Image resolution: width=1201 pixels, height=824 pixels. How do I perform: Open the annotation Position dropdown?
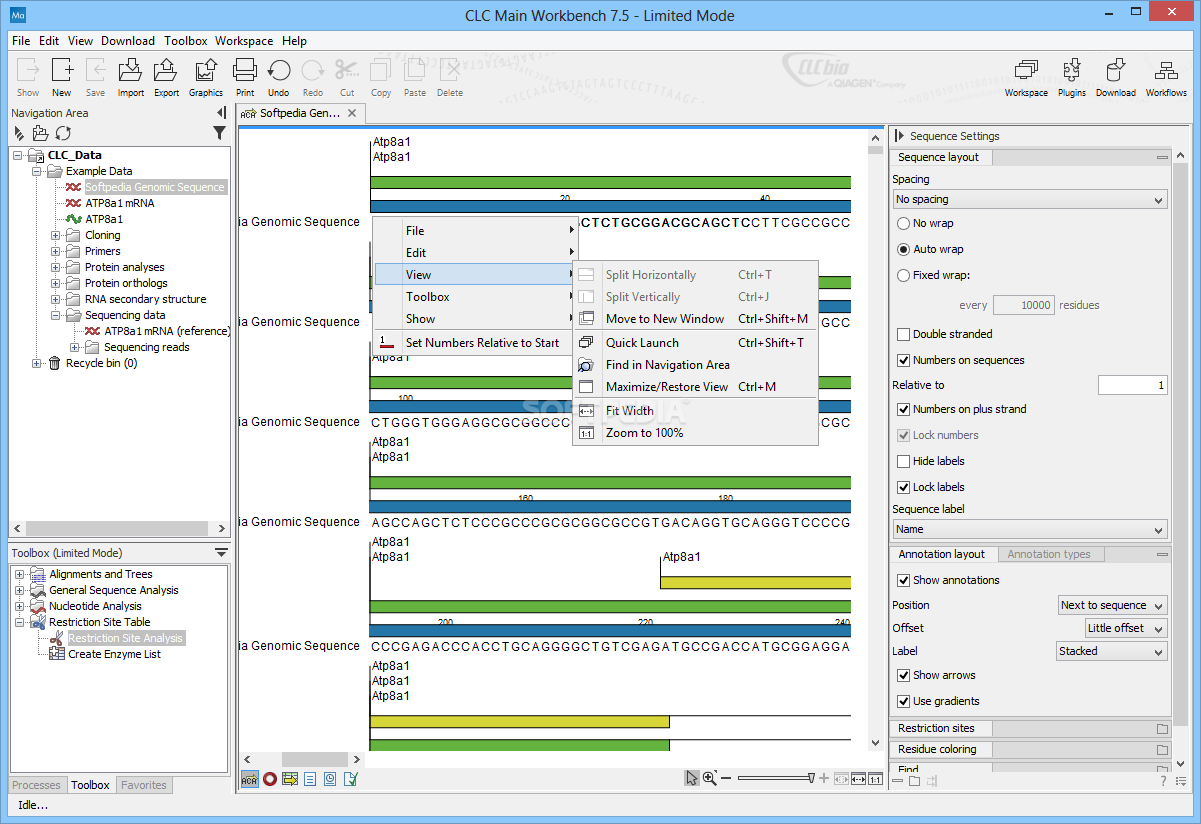[x=1112, y=605]
